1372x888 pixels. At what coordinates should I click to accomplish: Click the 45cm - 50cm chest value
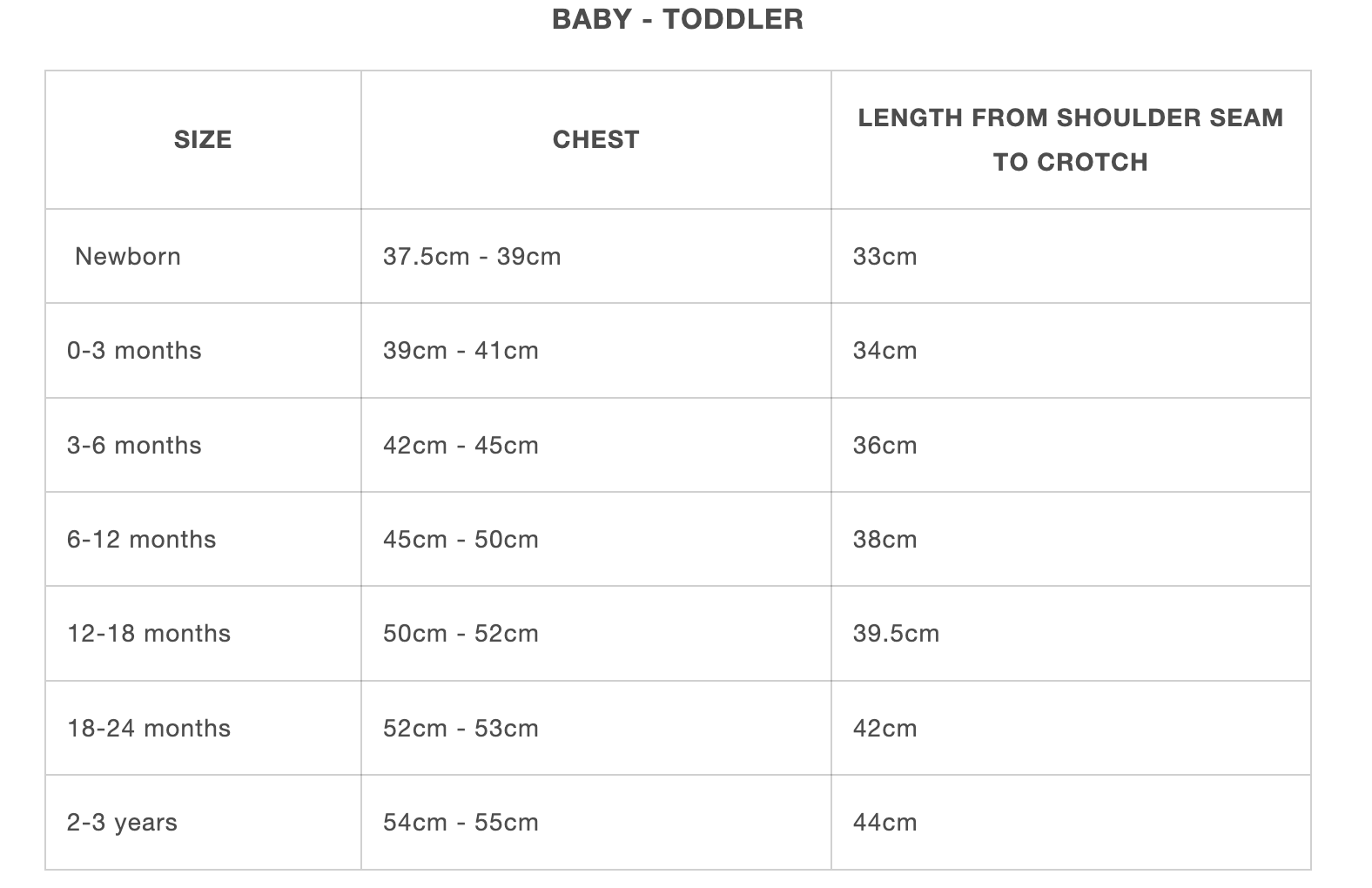pyautogui.click(x=461, y=539)
